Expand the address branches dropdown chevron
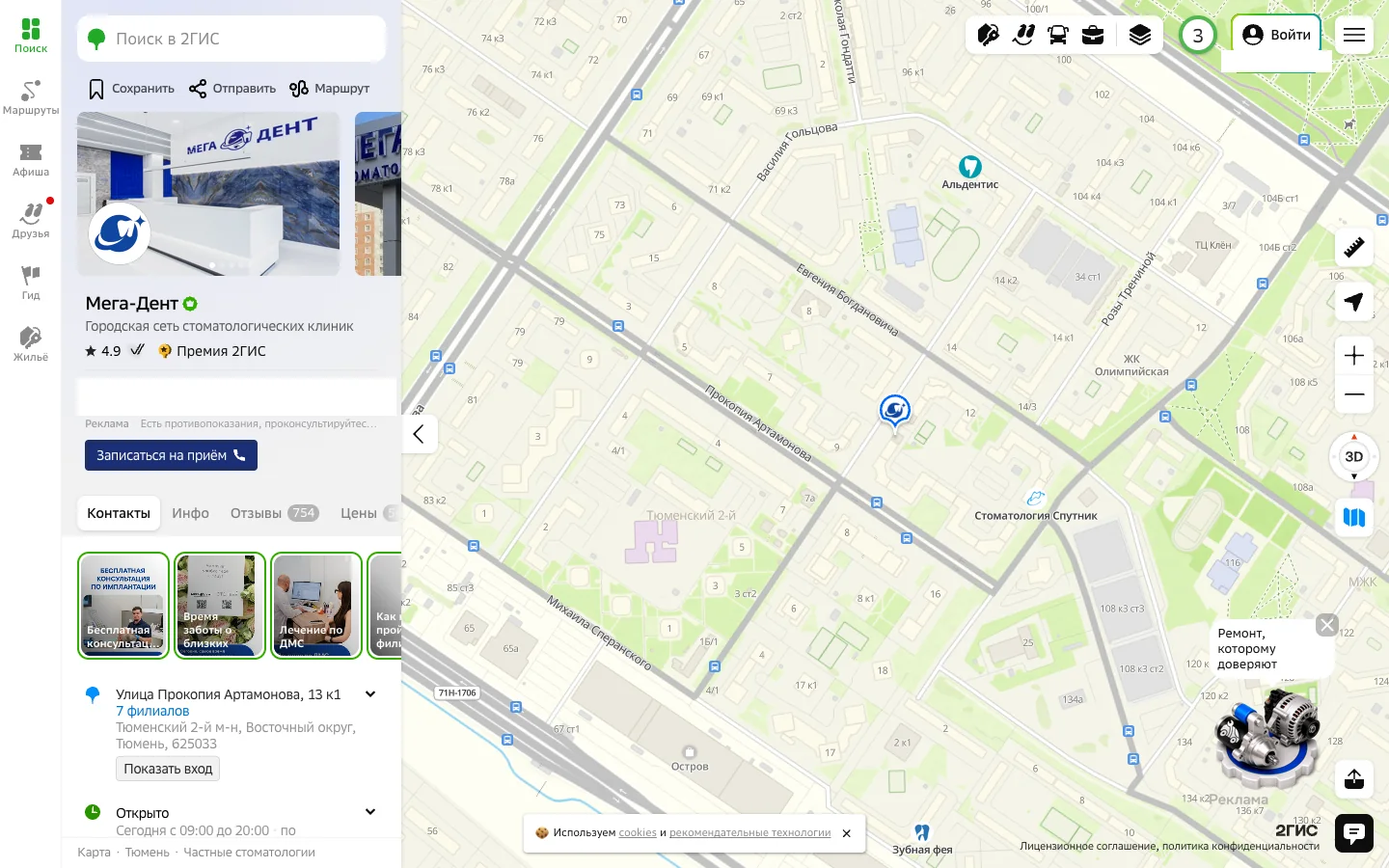This screenshot has width=1389, height=868. click(370, 694)
